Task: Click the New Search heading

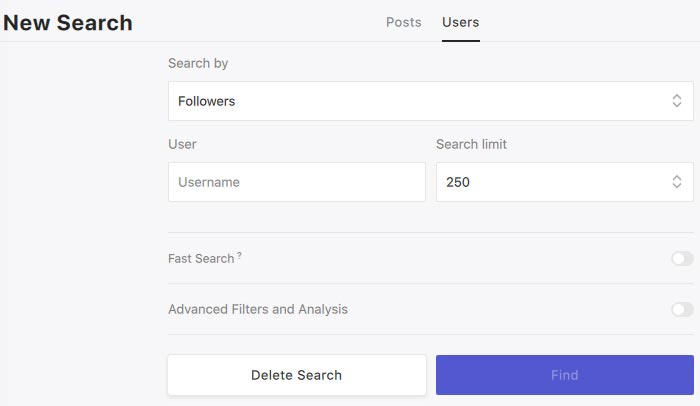Action: coord(68,23)
